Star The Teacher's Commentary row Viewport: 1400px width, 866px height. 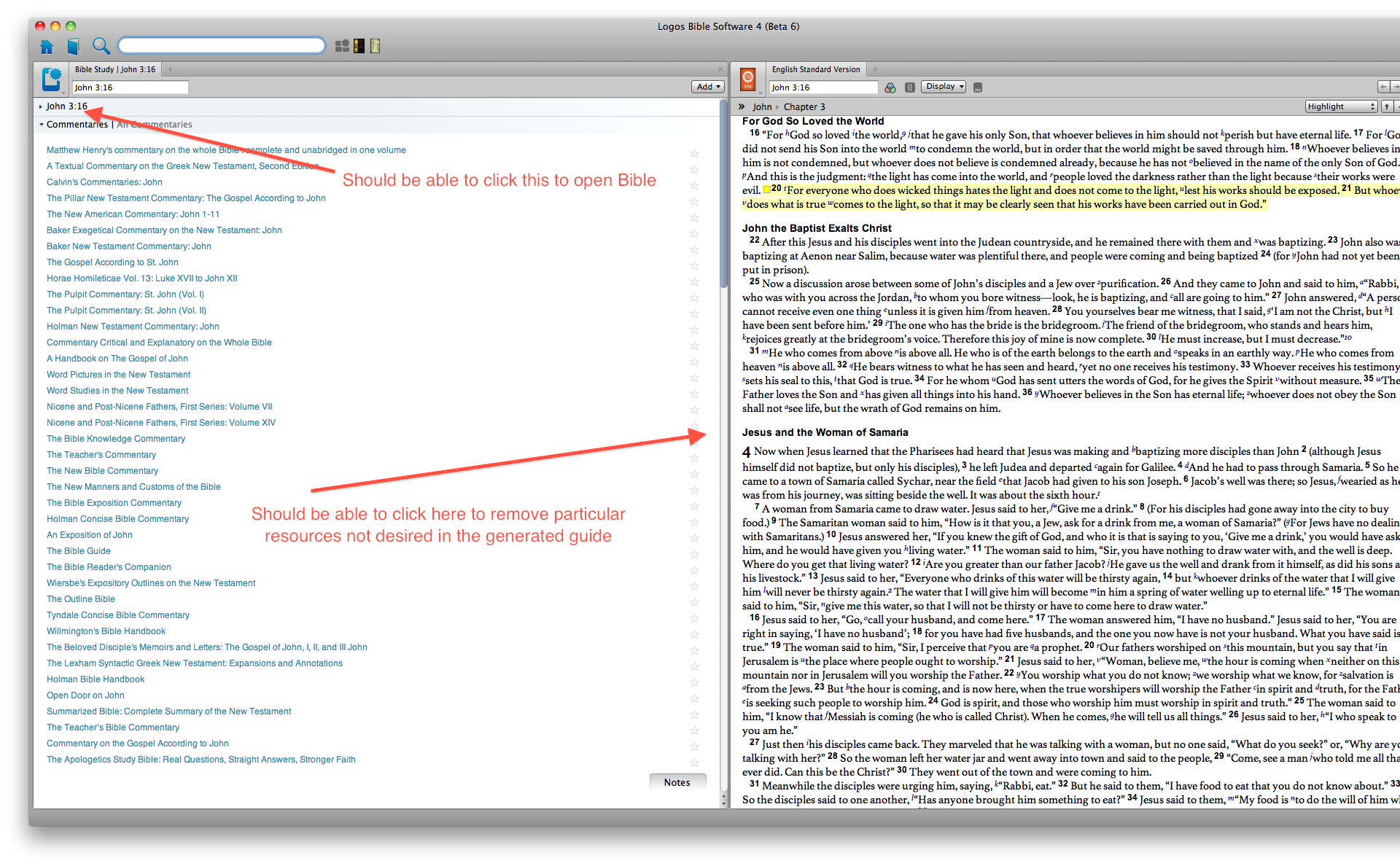coord(694,458)
